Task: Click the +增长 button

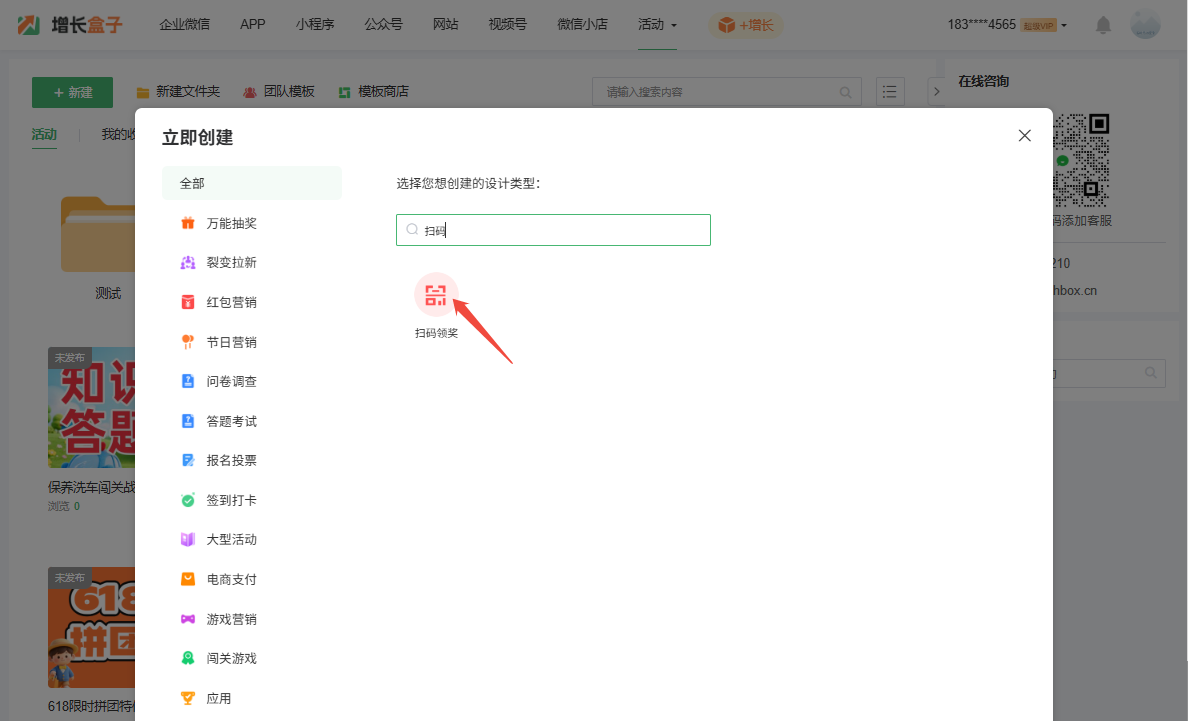Action: [x=746, y=25]
